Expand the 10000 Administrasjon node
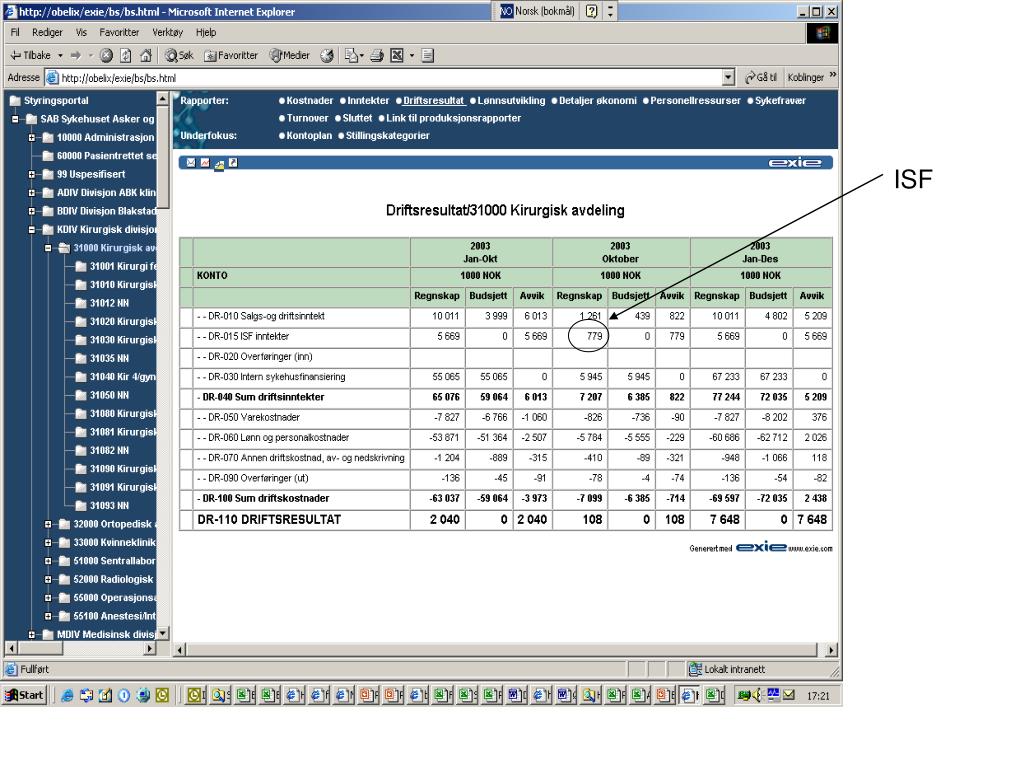The height and width of the screenshot is (768, 1024). point(31,138)
